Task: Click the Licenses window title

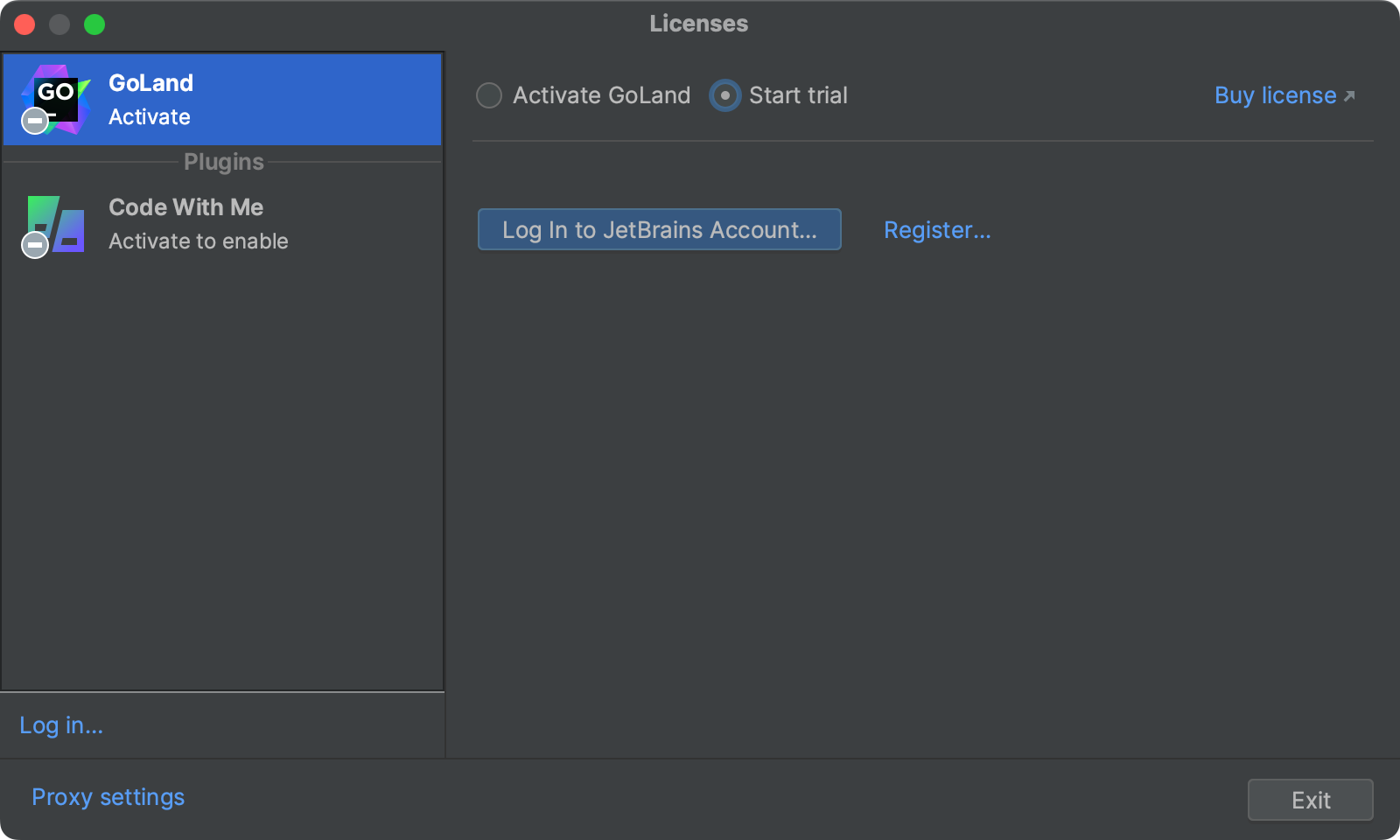Action: tap(698, 24)
